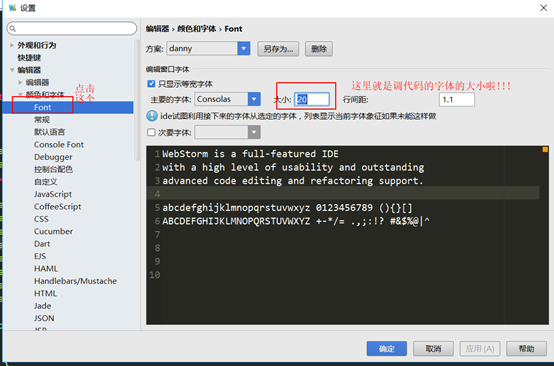Viewport: 554px width, 366px height.
Task: Open the Handlebars/Mustache settings entry
Action: coord(75,281)
